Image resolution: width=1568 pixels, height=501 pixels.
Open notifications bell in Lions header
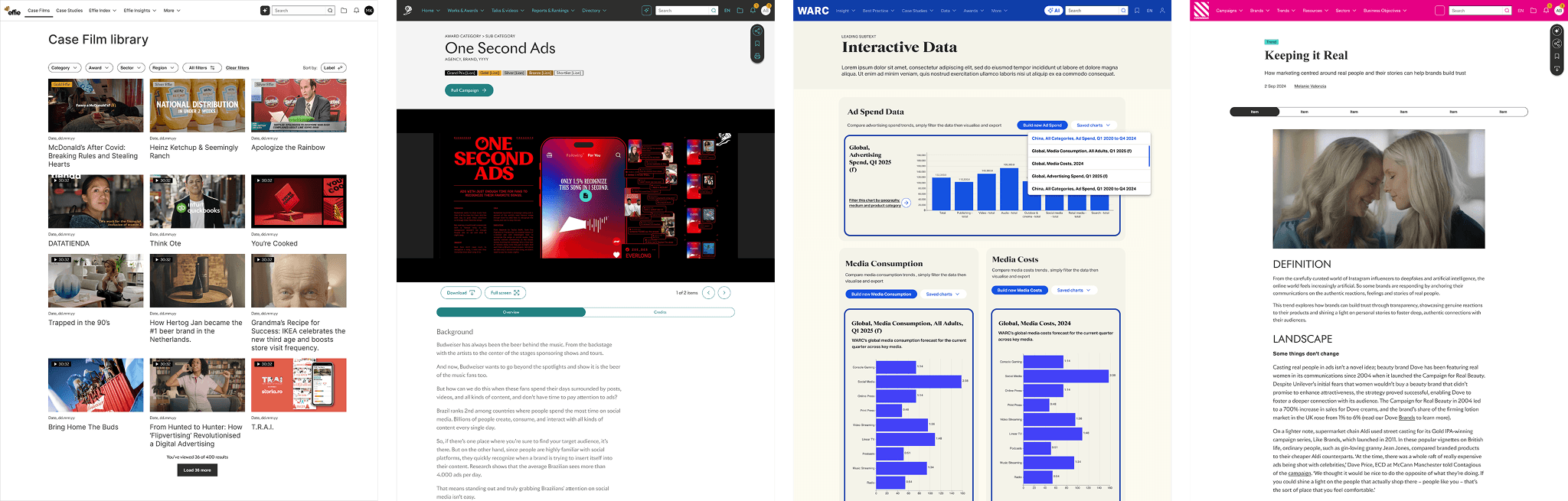753,11
